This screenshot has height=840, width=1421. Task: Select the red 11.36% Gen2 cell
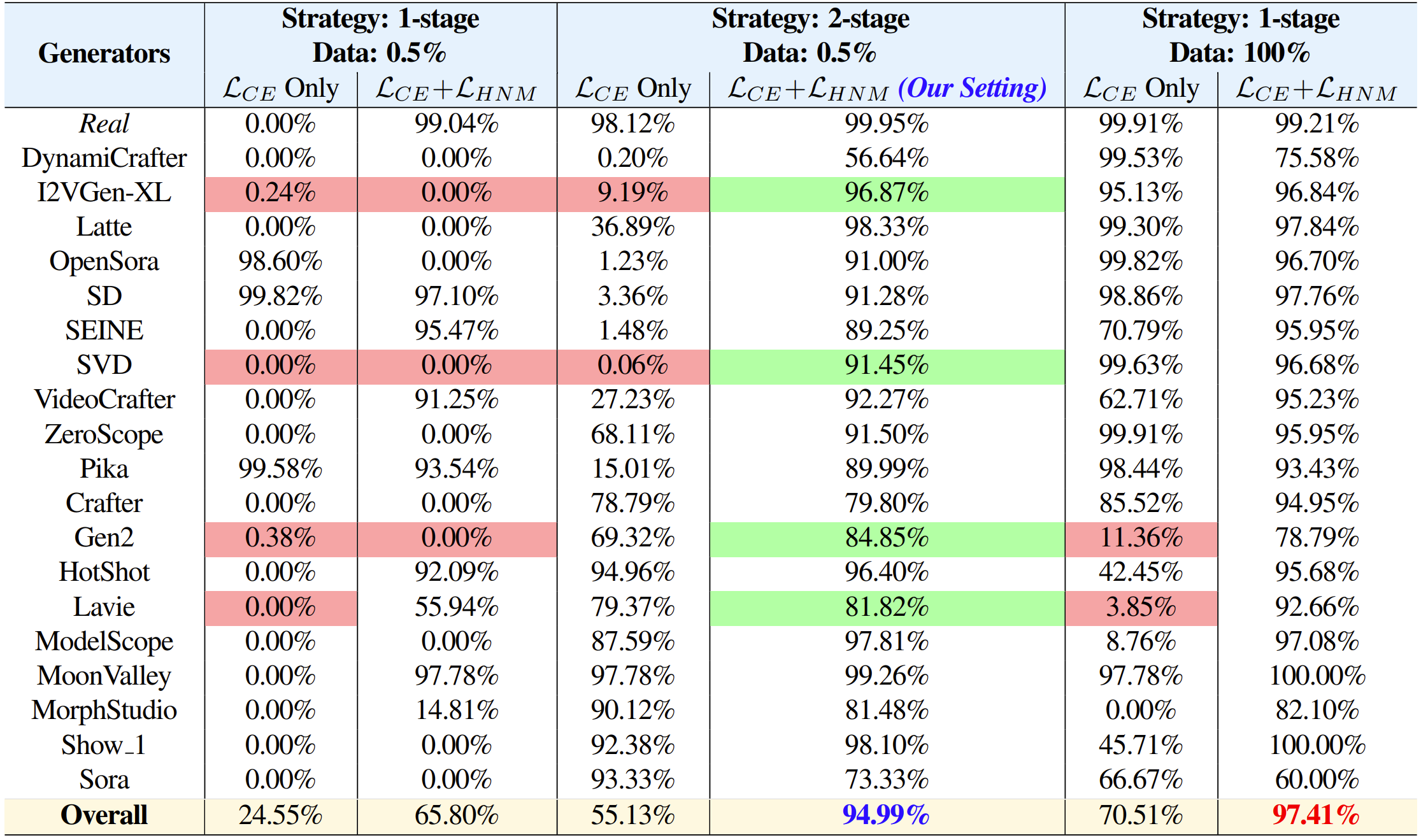(x=1140, y=538)
